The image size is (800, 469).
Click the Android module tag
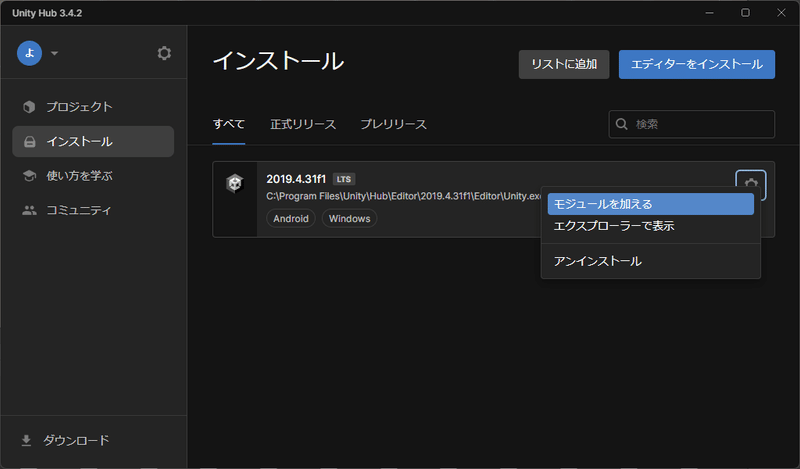[x=291, y=218]
